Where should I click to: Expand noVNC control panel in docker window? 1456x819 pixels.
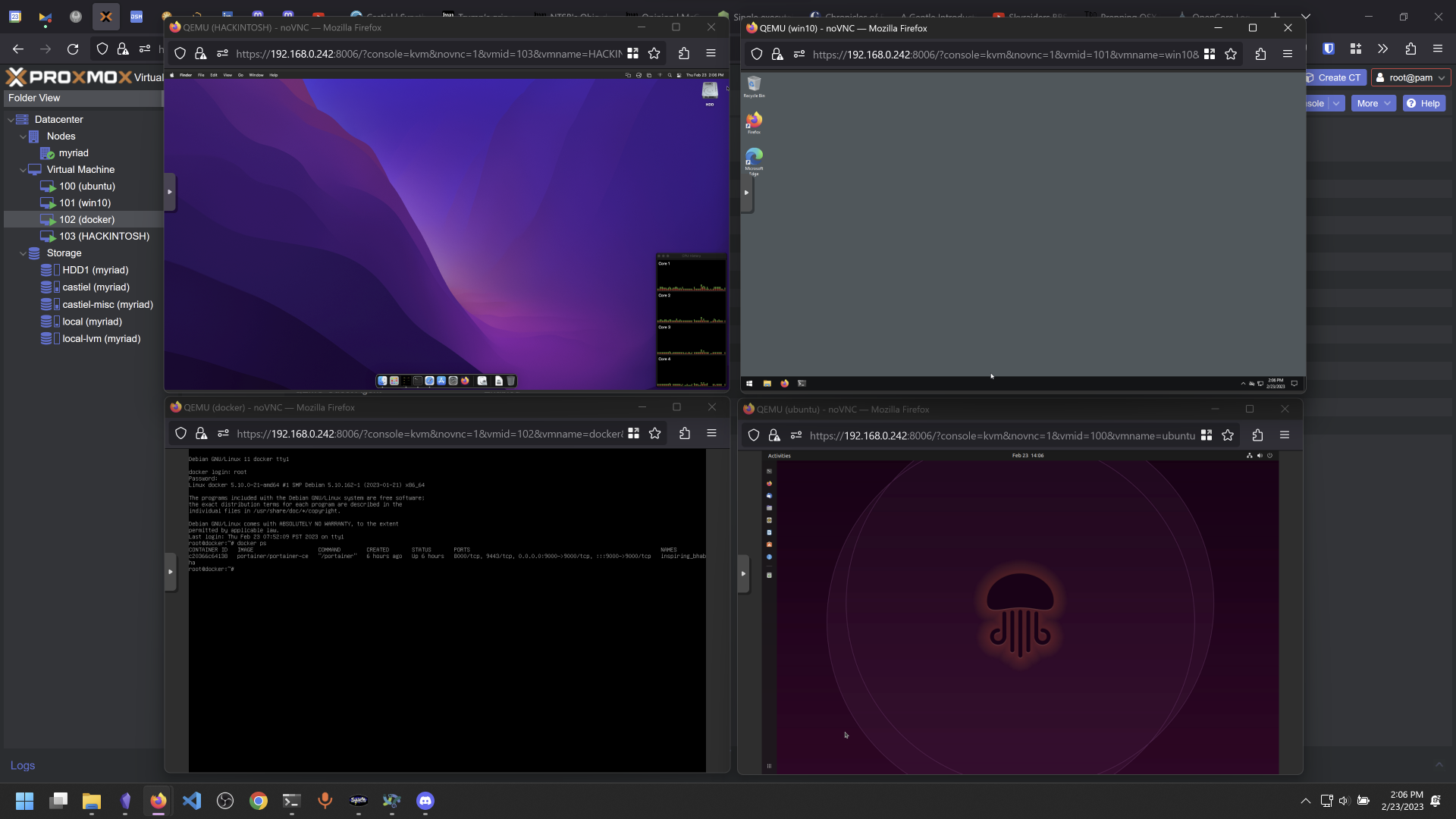click(x=171, y=572)
